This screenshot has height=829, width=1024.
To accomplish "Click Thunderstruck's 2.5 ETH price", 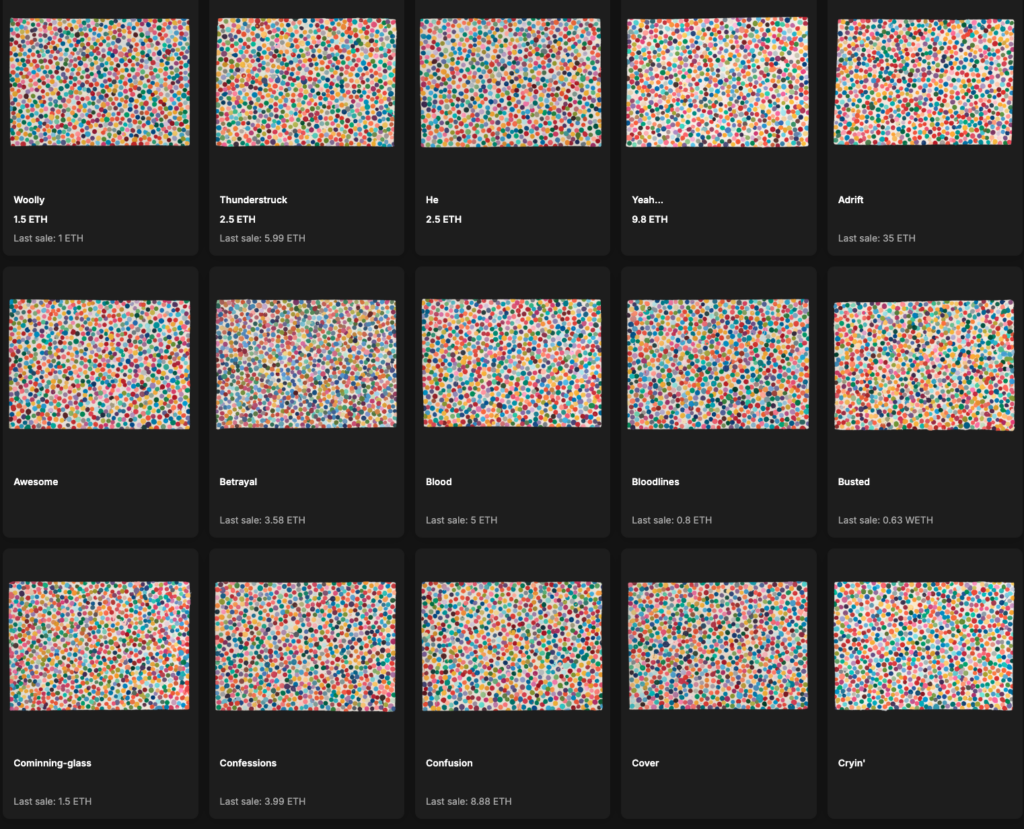I will pyautogui.click(x=237, y=219).
